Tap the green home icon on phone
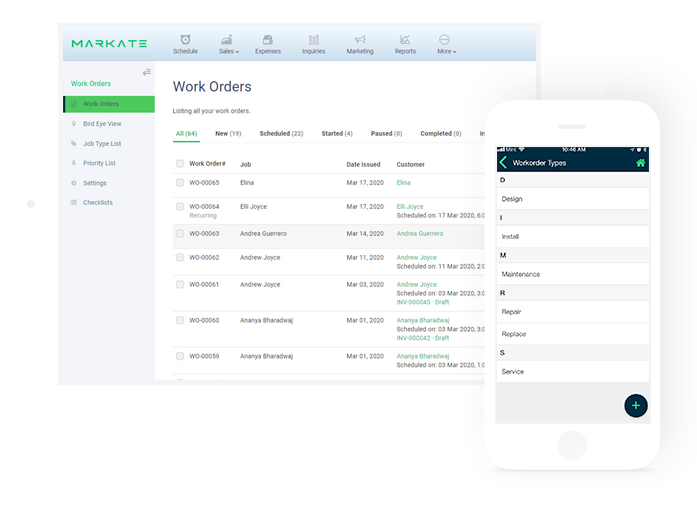 coord(640,163)
